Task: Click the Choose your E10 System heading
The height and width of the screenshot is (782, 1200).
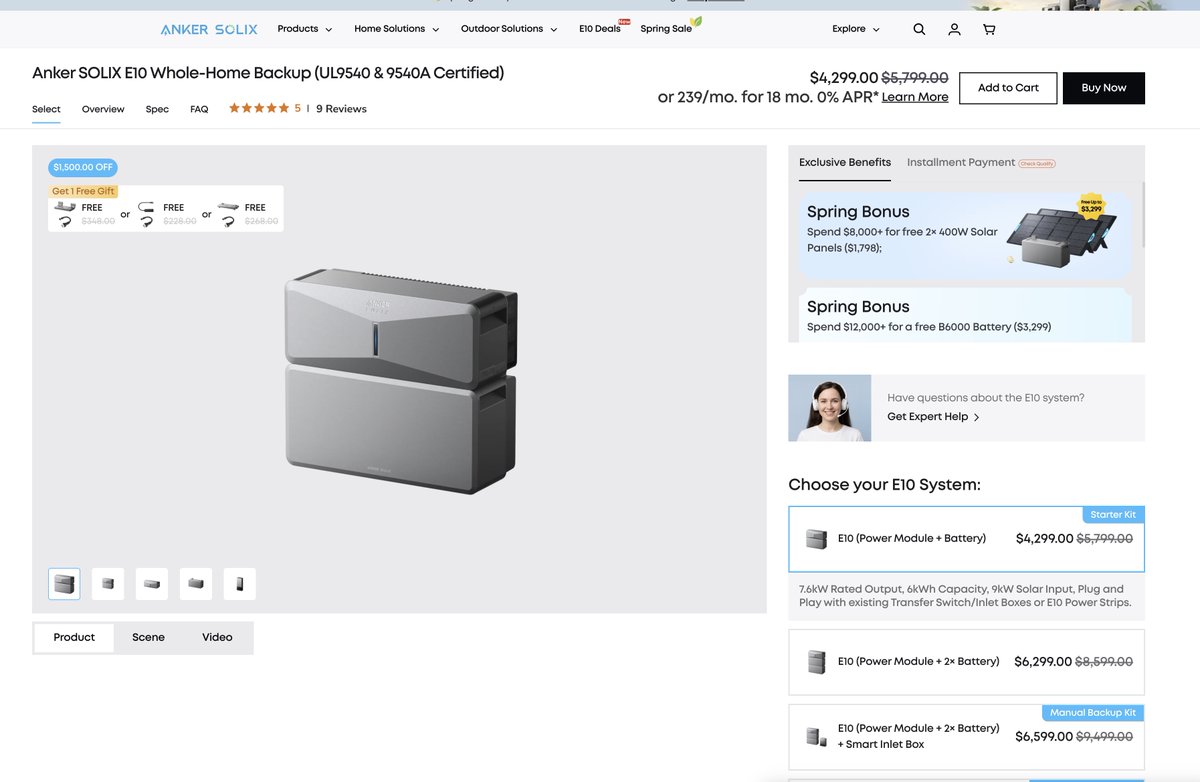Action: pyautogui.click(x=884, y=485)
